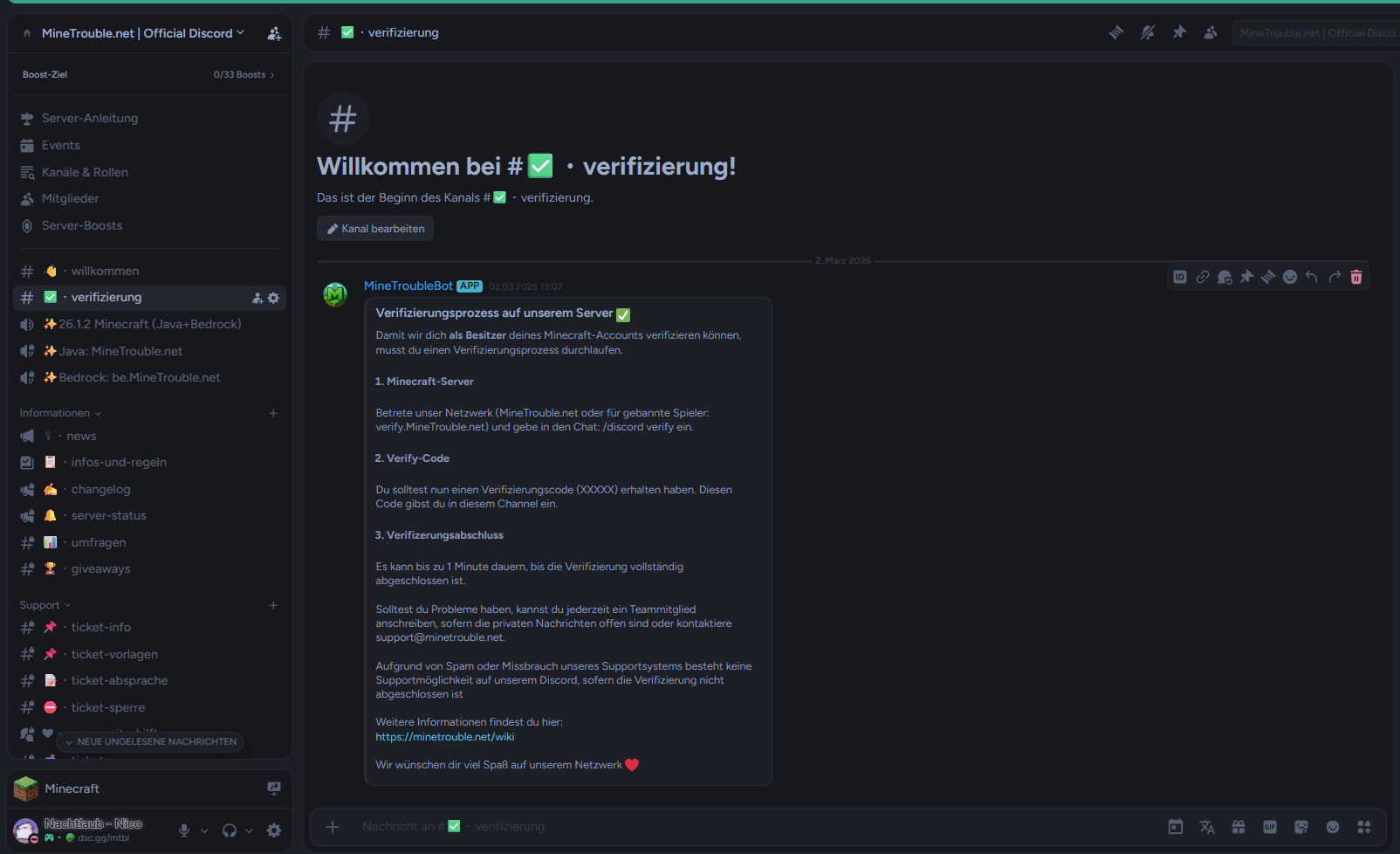Viewport: 1400px width, 854px height.
Task: Toggle channel notification mute bell
Action: point(1148,32)
